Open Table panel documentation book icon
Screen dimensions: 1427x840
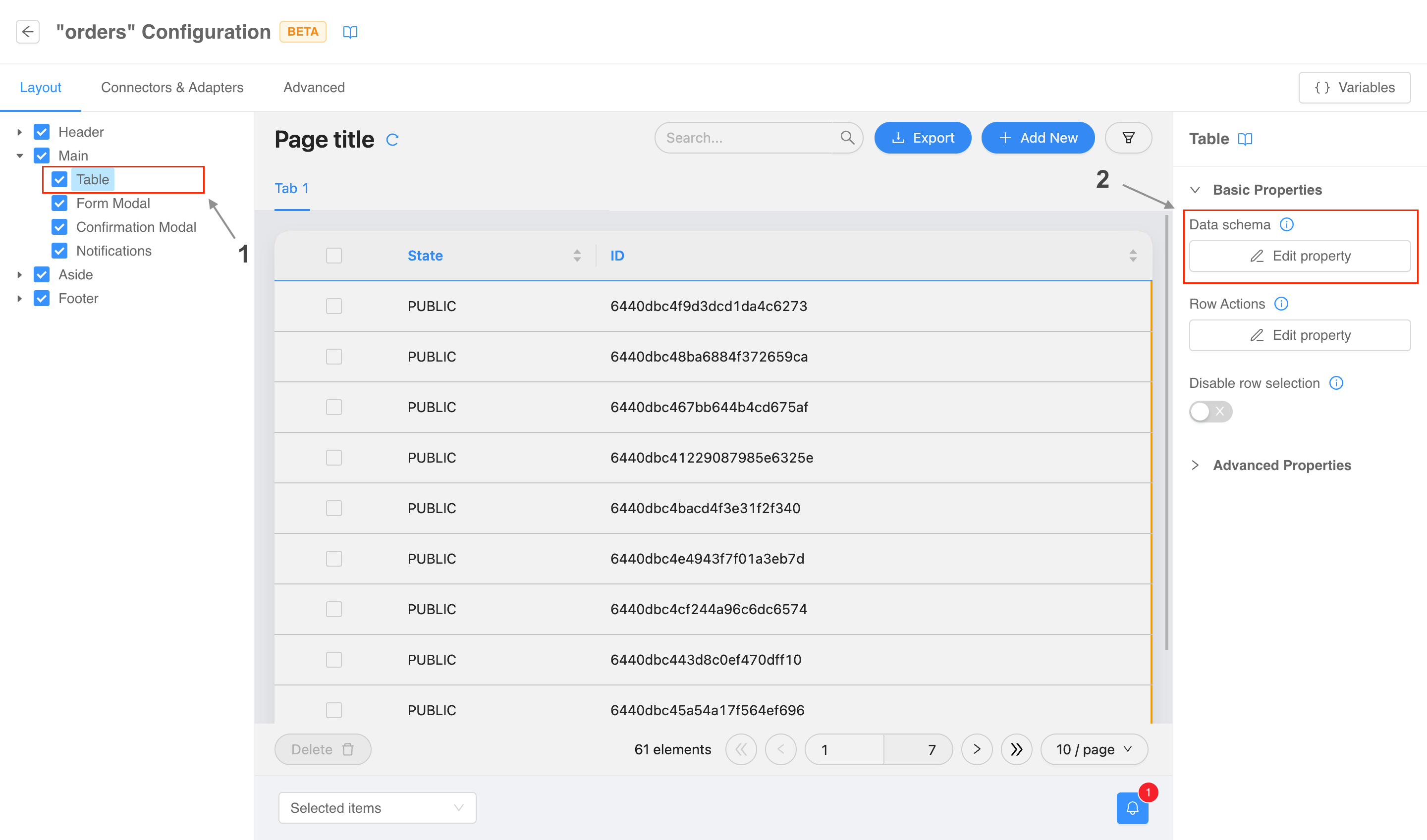1245,139
